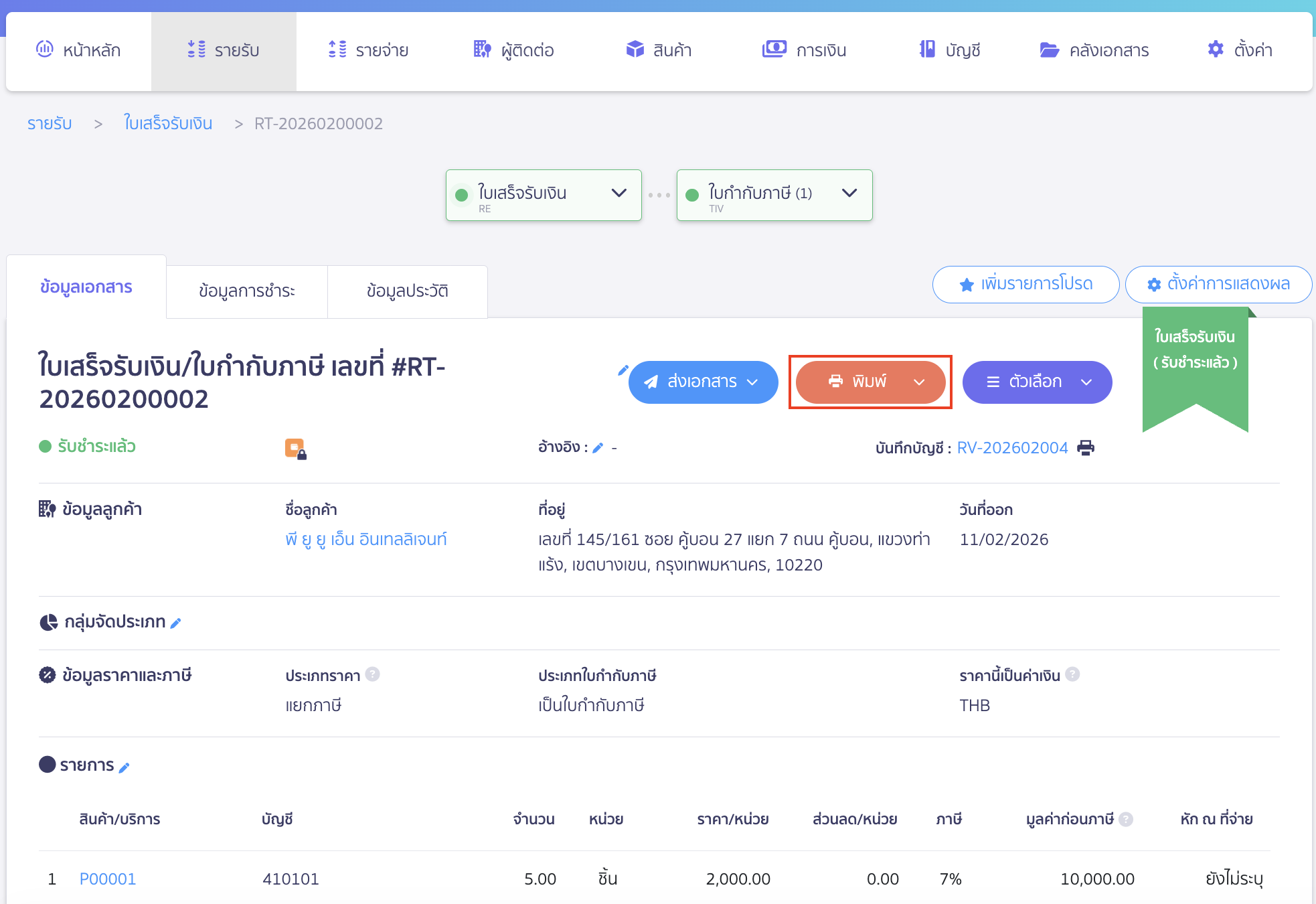
Task: Click the เพิ่มรายการโปรด favorite button
Action: tap(1025, 284)
